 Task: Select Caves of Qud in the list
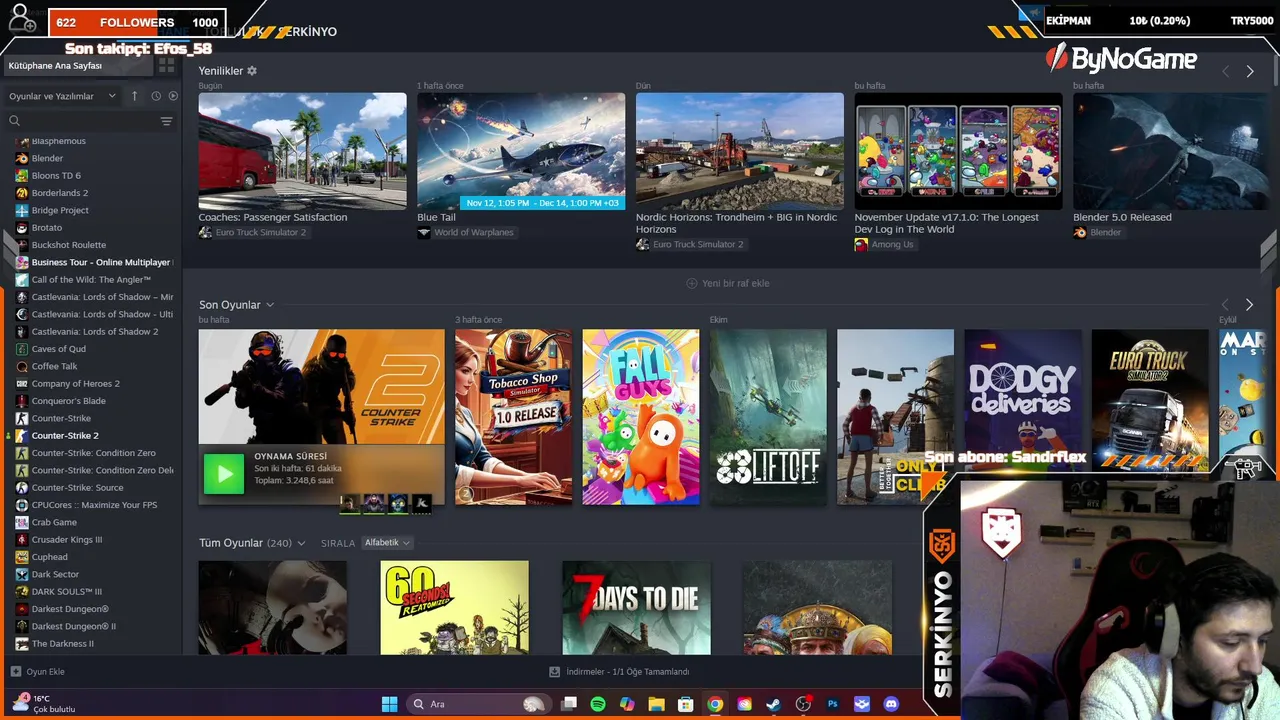coord(58,349)
